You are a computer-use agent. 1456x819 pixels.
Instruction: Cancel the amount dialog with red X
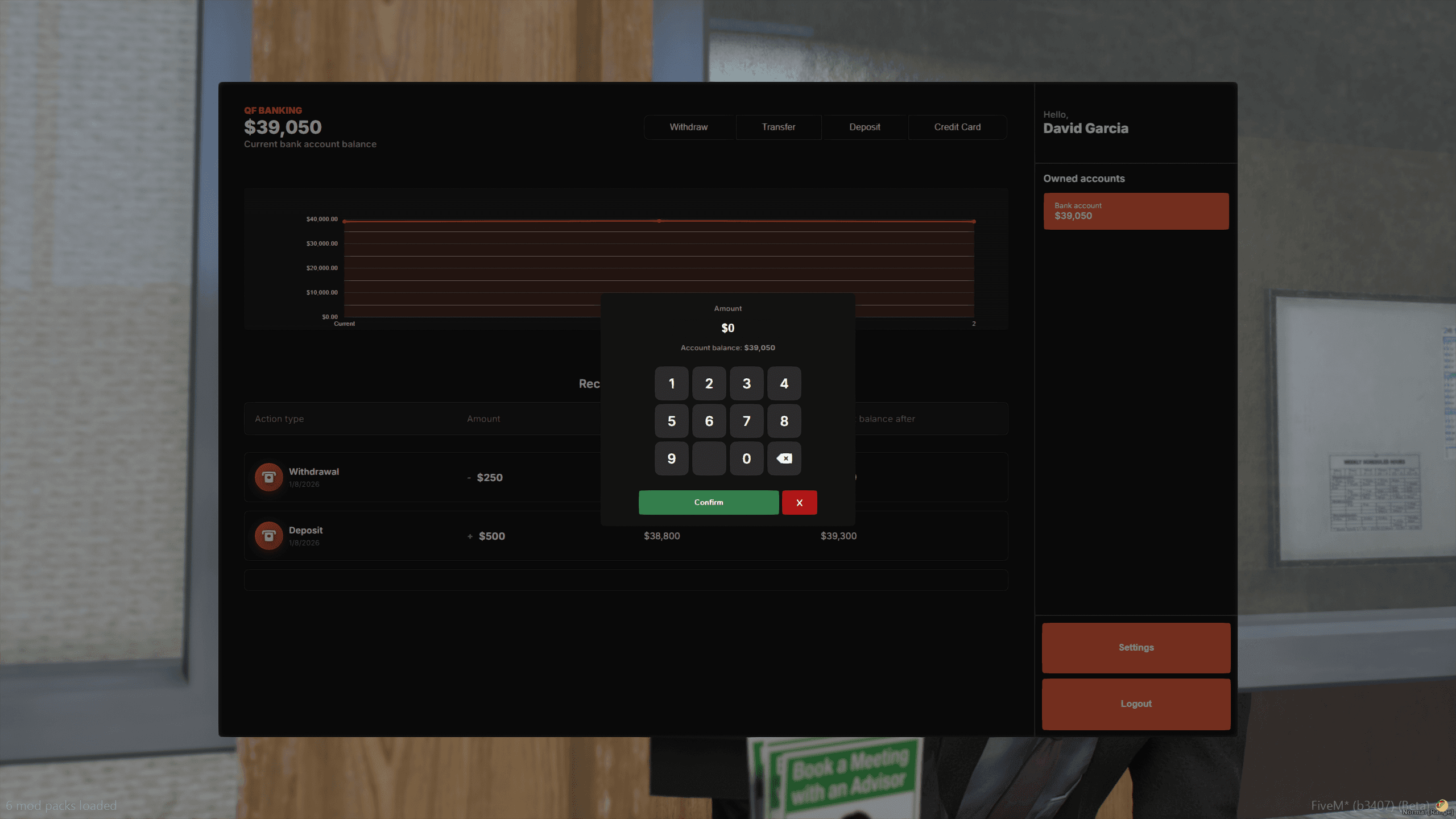(799, 502)
